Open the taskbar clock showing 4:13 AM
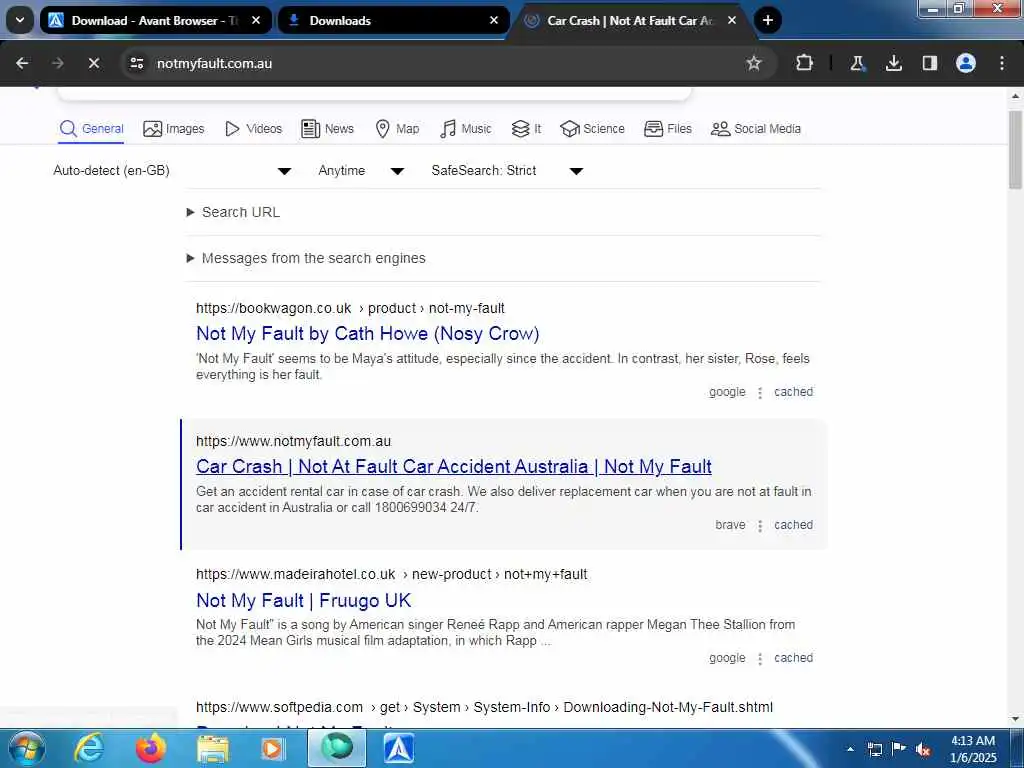This screenshot has height=768, width=1024. point(973,749)
